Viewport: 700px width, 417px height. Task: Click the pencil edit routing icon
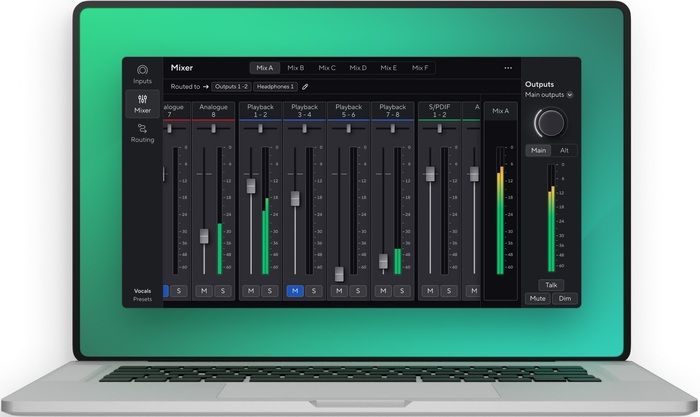tap(306, 87)
